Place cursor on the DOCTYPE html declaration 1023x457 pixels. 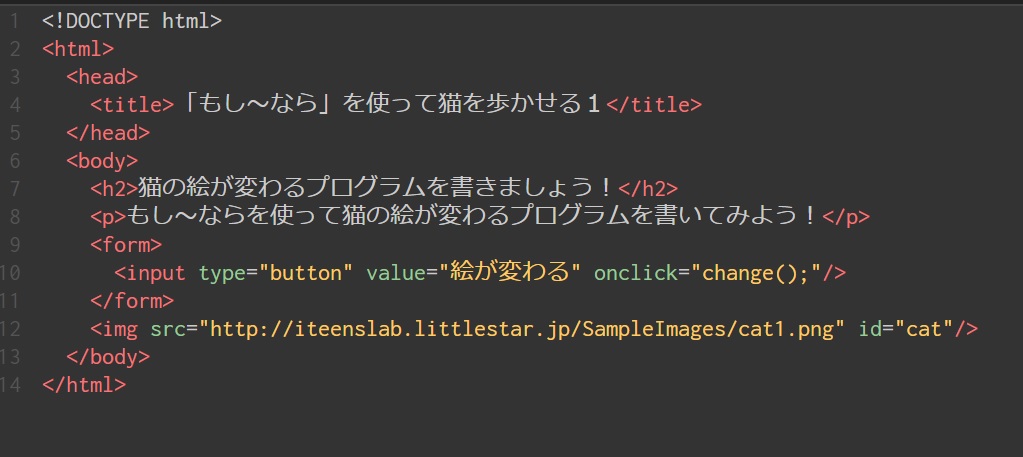point(132,20)
